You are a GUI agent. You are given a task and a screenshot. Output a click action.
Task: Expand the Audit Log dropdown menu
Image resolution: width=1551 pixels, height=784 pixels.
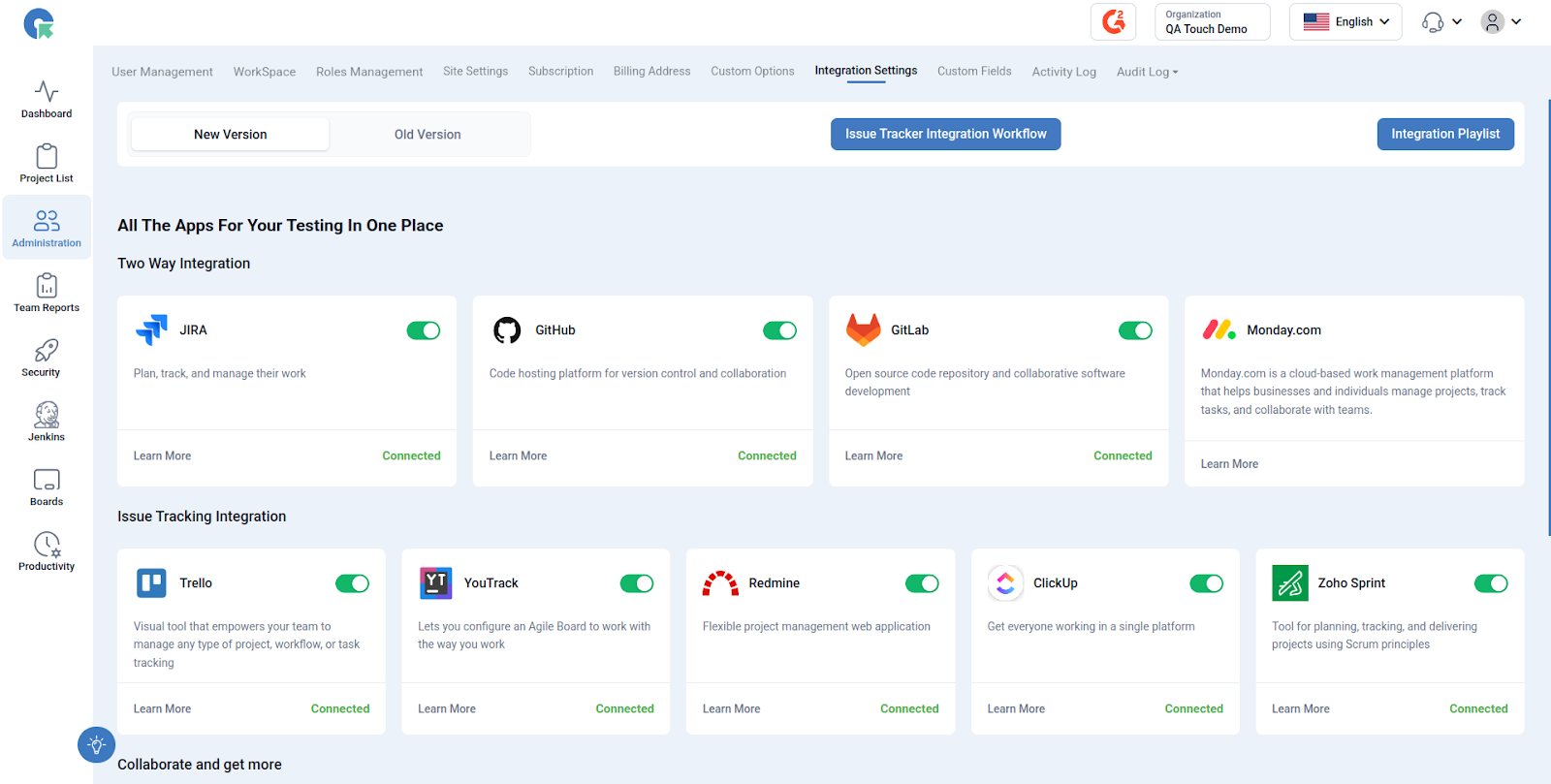pos(1147,72)
